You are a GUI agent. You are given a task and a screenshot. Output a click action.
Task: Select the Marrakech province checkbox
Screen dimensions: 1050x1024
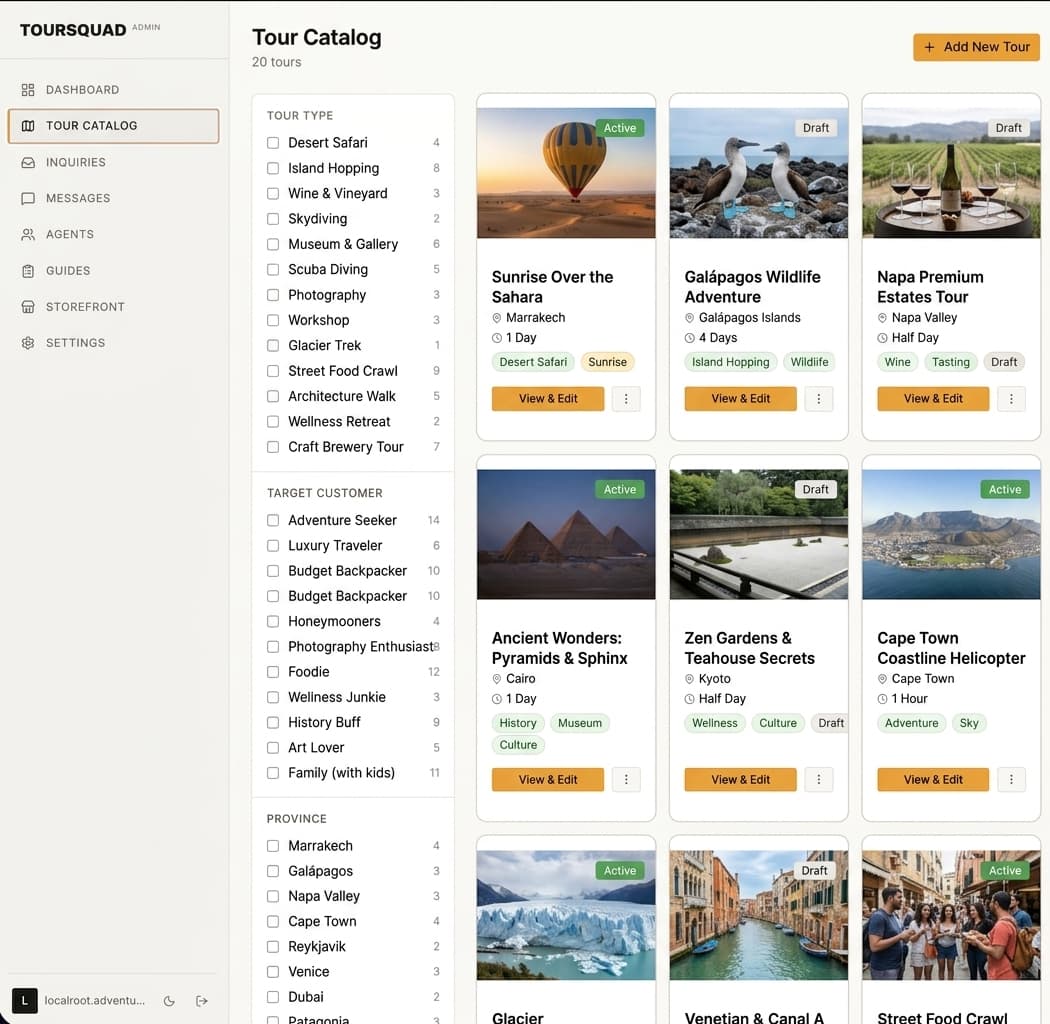(273, 846)
